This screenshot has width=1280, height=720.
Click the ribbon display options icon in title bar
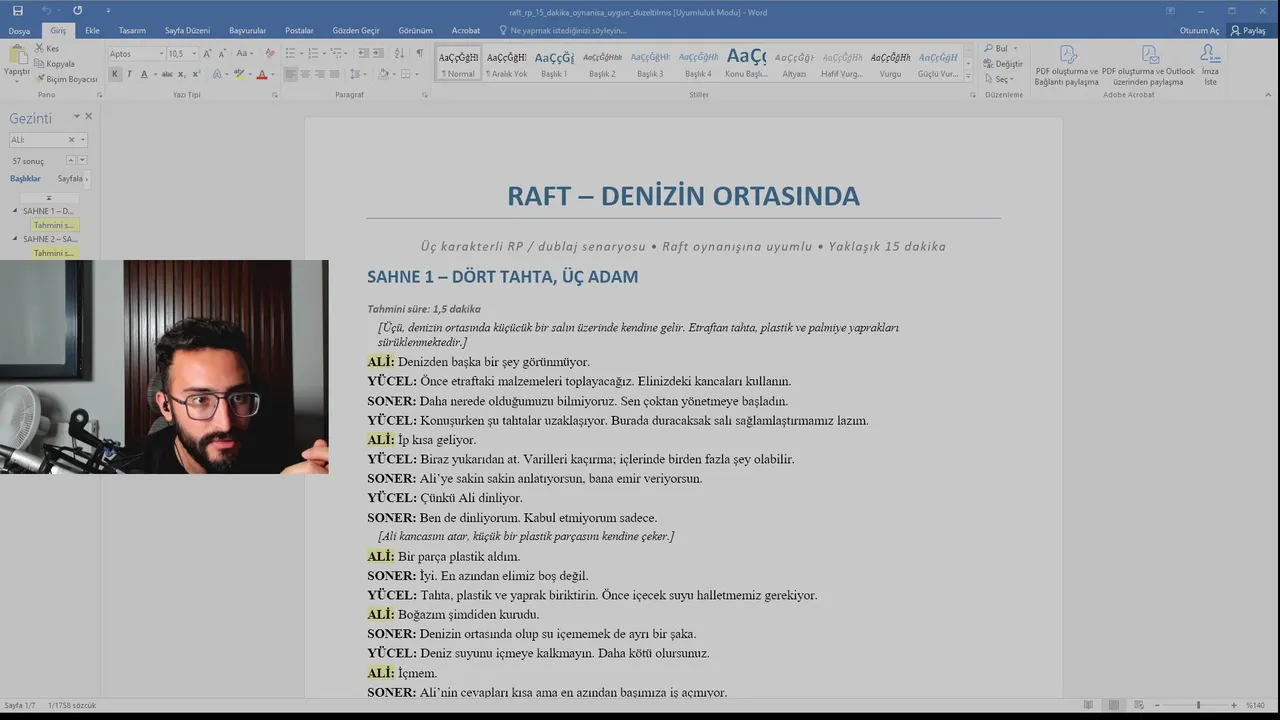coord(1170,11)
